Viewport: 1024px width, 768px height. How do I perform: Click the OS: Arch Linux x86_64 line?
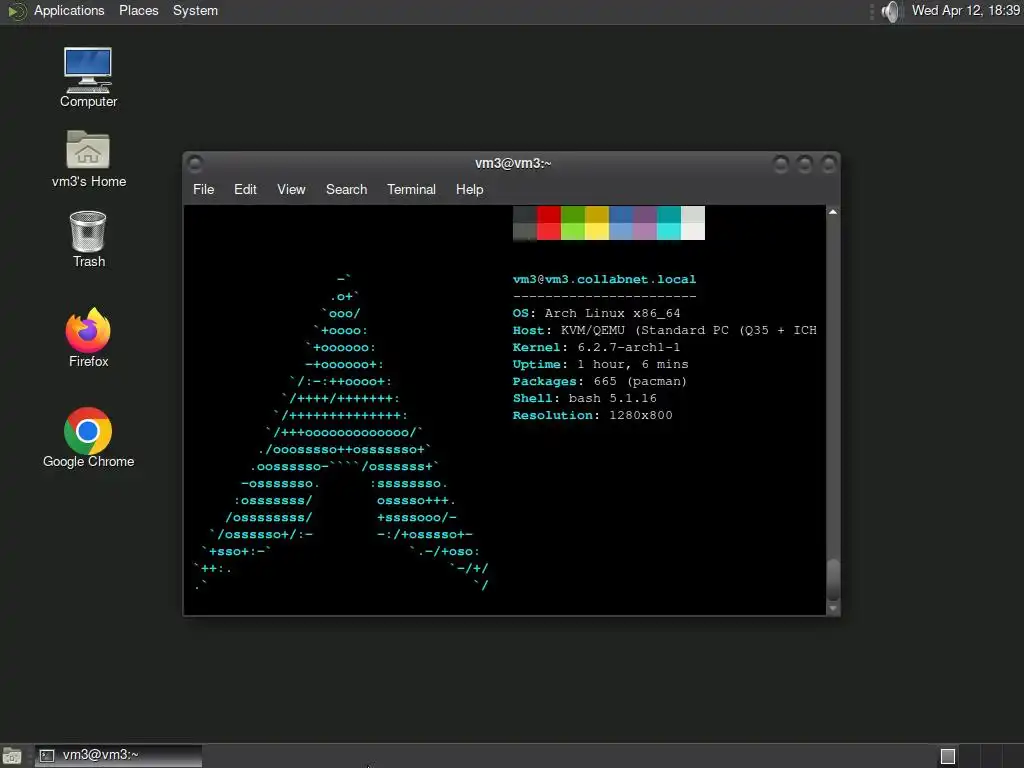coord(596,313)
